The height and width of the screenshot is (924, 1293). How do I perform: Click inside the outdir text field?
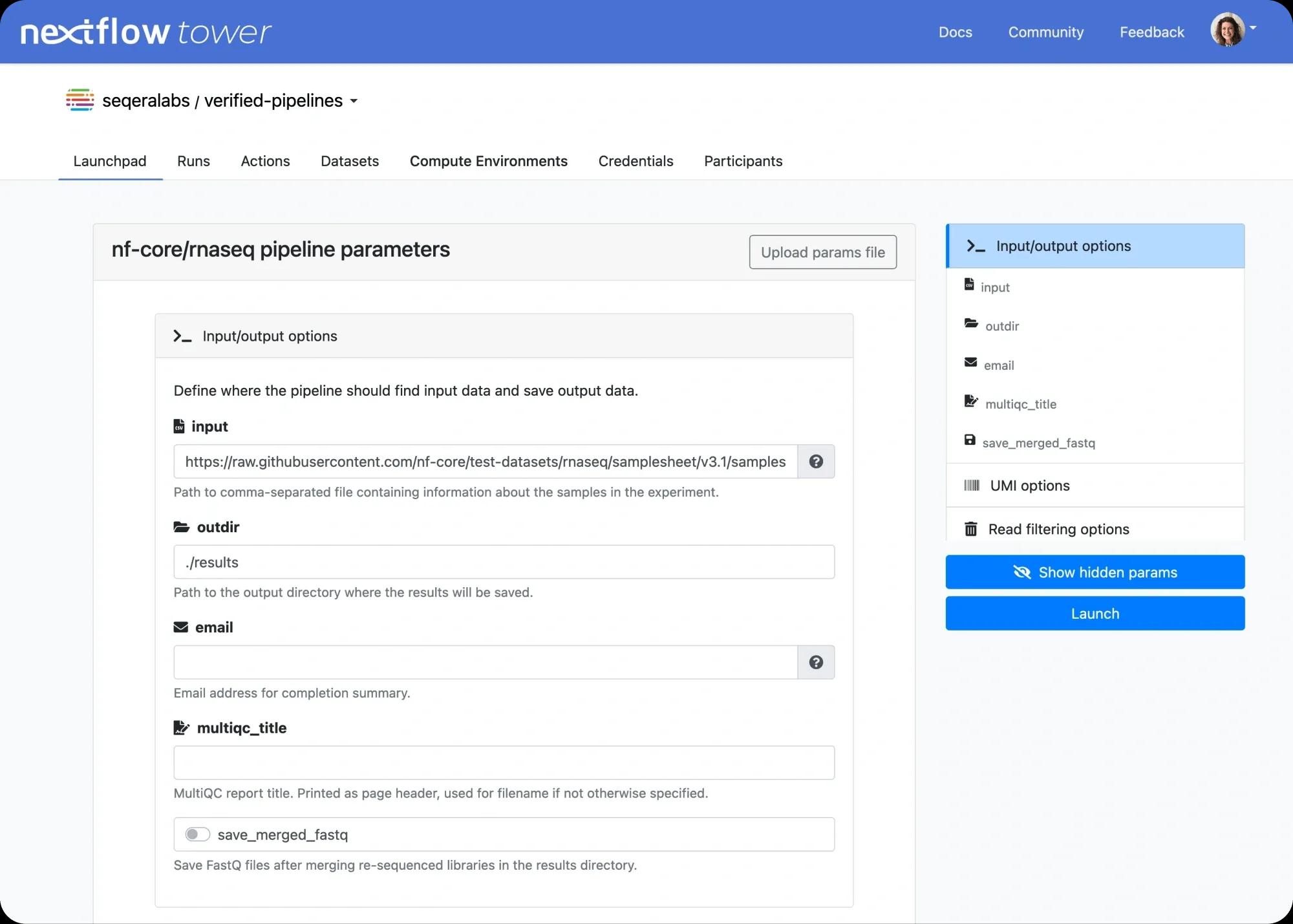504,562
